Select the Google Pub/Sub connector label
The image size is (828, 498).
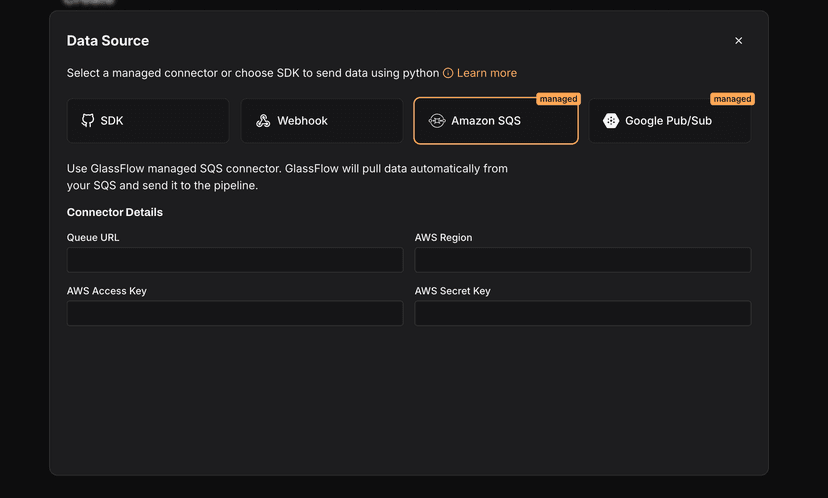click(669, 121)
